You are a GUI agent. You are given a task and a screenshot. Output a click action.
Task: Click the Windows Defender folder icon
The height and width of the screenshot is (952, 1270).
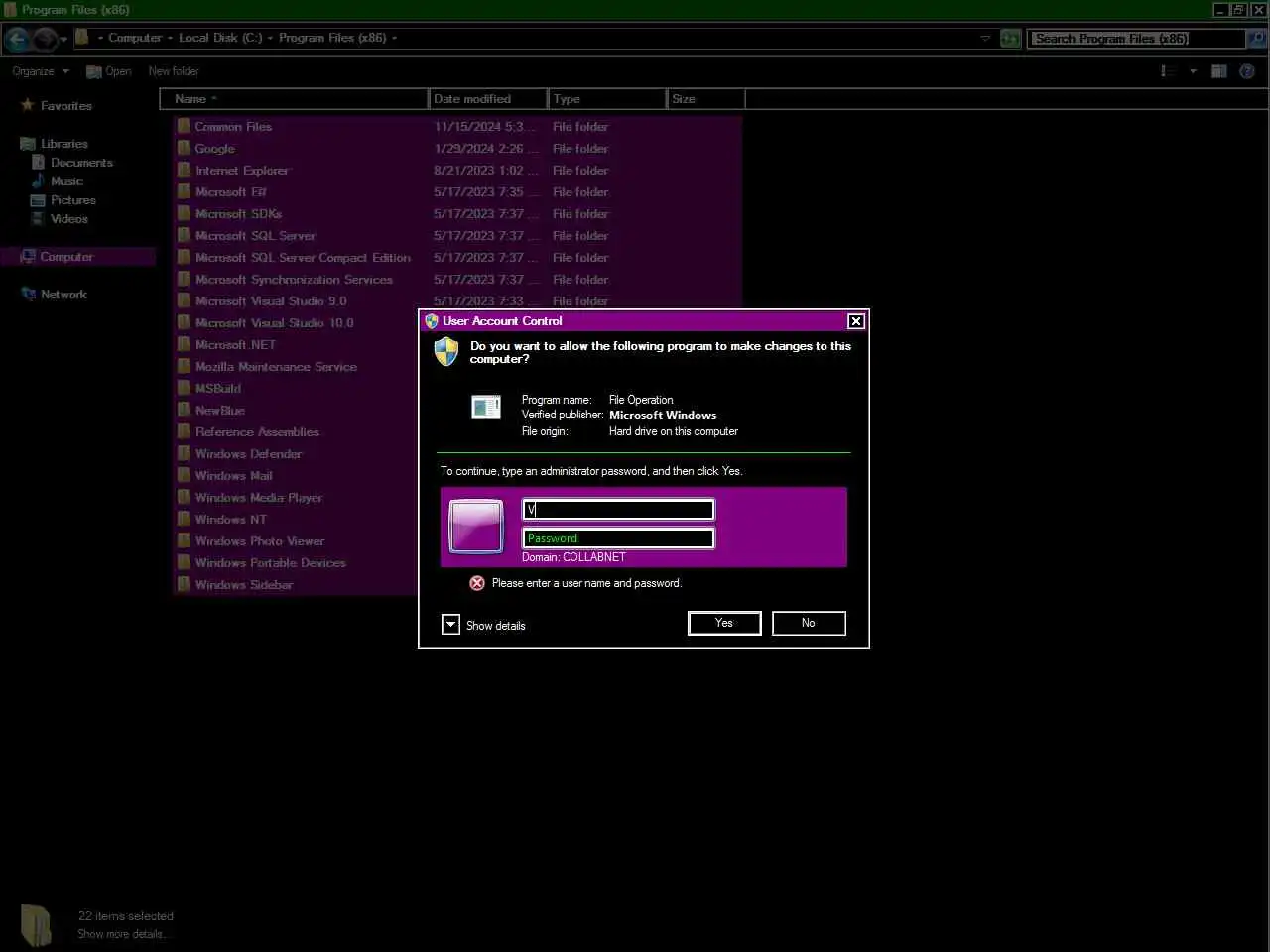pyautogui.click(x=184, y=453)
